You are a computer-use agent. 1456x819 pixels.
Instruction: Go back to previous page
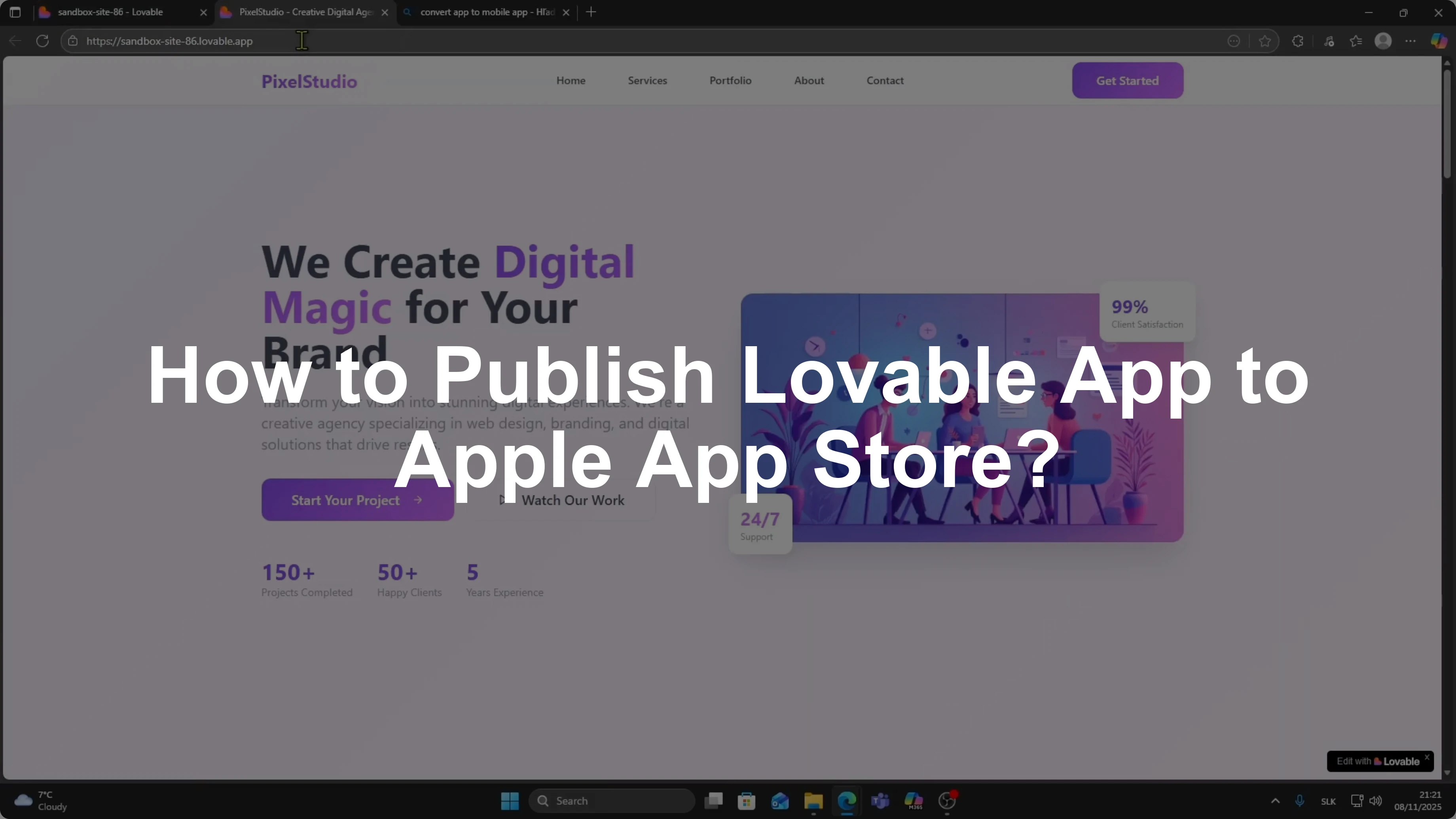coord(15,41)
